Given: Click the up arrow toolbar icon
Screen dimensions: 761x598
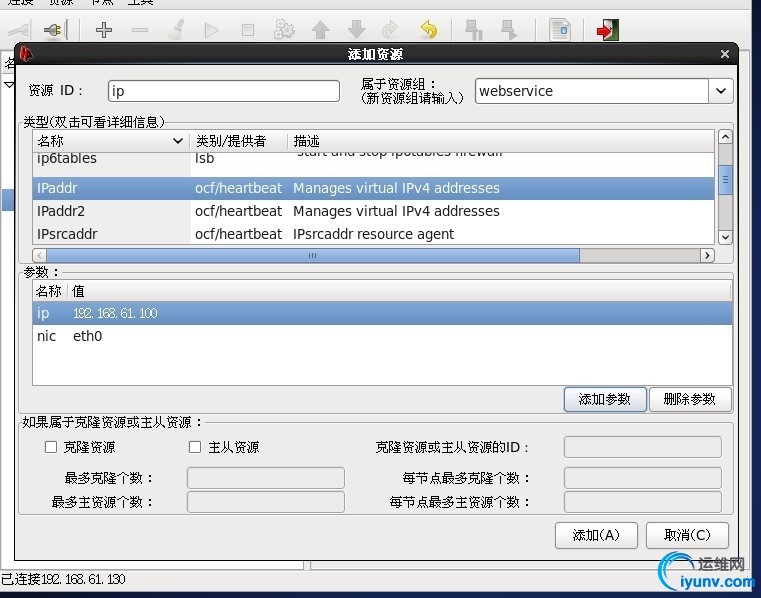Looking at the screenshot, I should coord(320,30).
